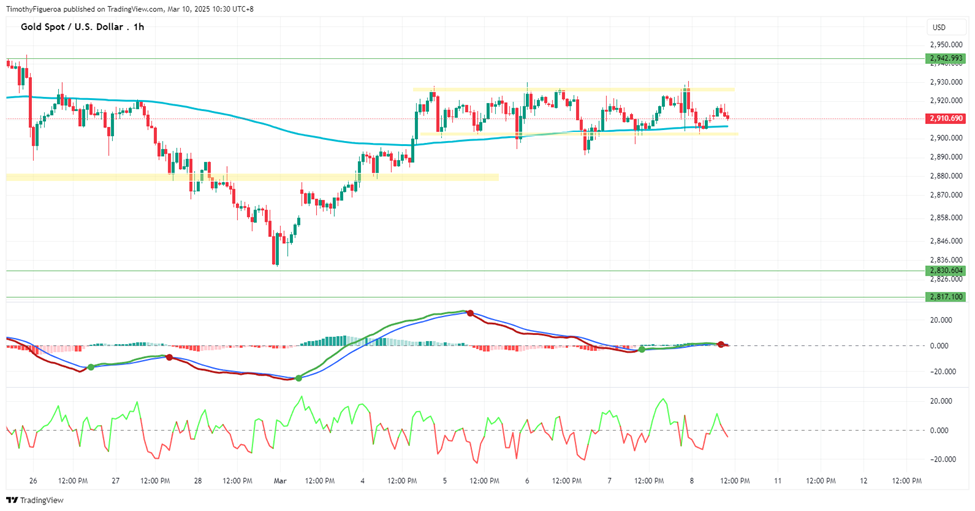This screenshot has width=975, height=511.
Task: Click the 2,846.000 price axis value
Action: 946,241
